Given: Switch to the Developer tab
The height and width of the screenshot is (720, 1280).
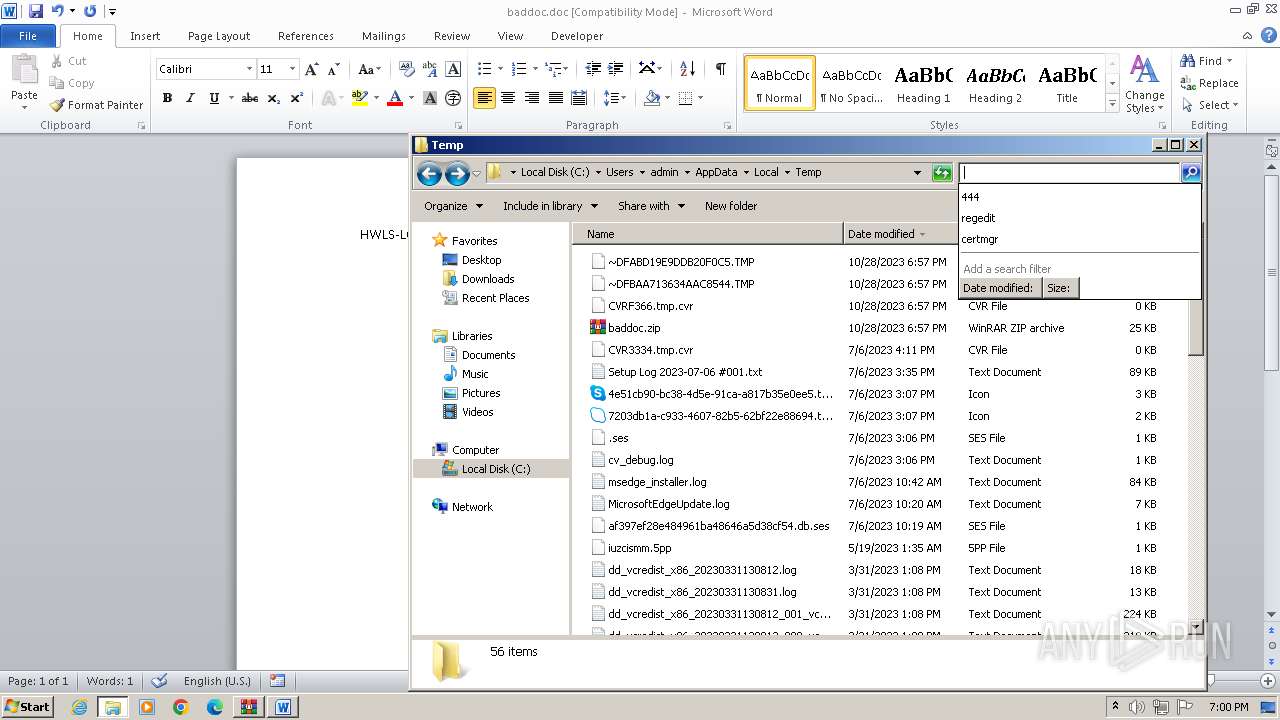Looking at the screenshot, I should pos(577,36).
